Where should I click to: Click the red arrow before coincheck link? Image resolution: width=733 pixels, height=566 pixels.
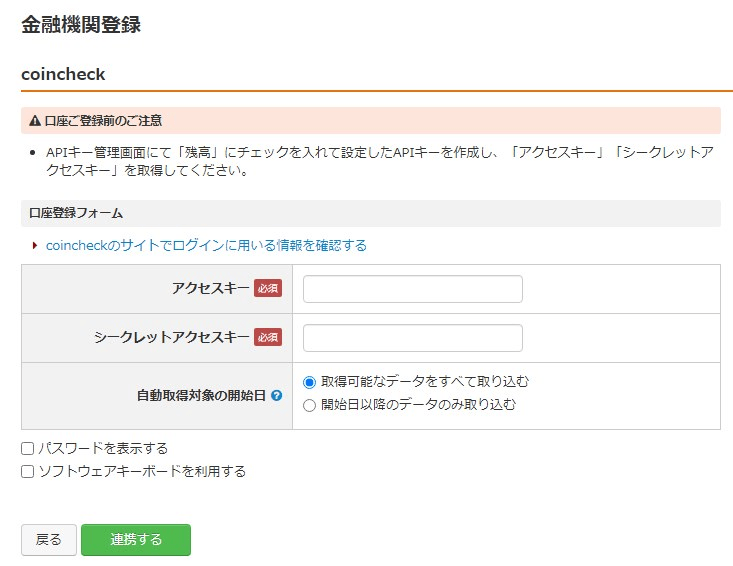pos(34,245)
